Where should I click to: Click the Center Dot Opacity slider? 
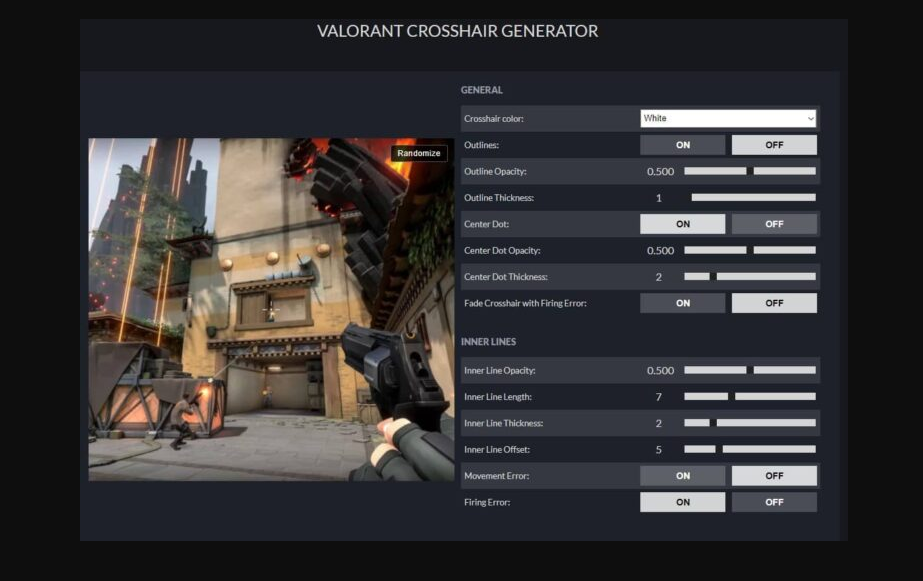coord(750,250)
